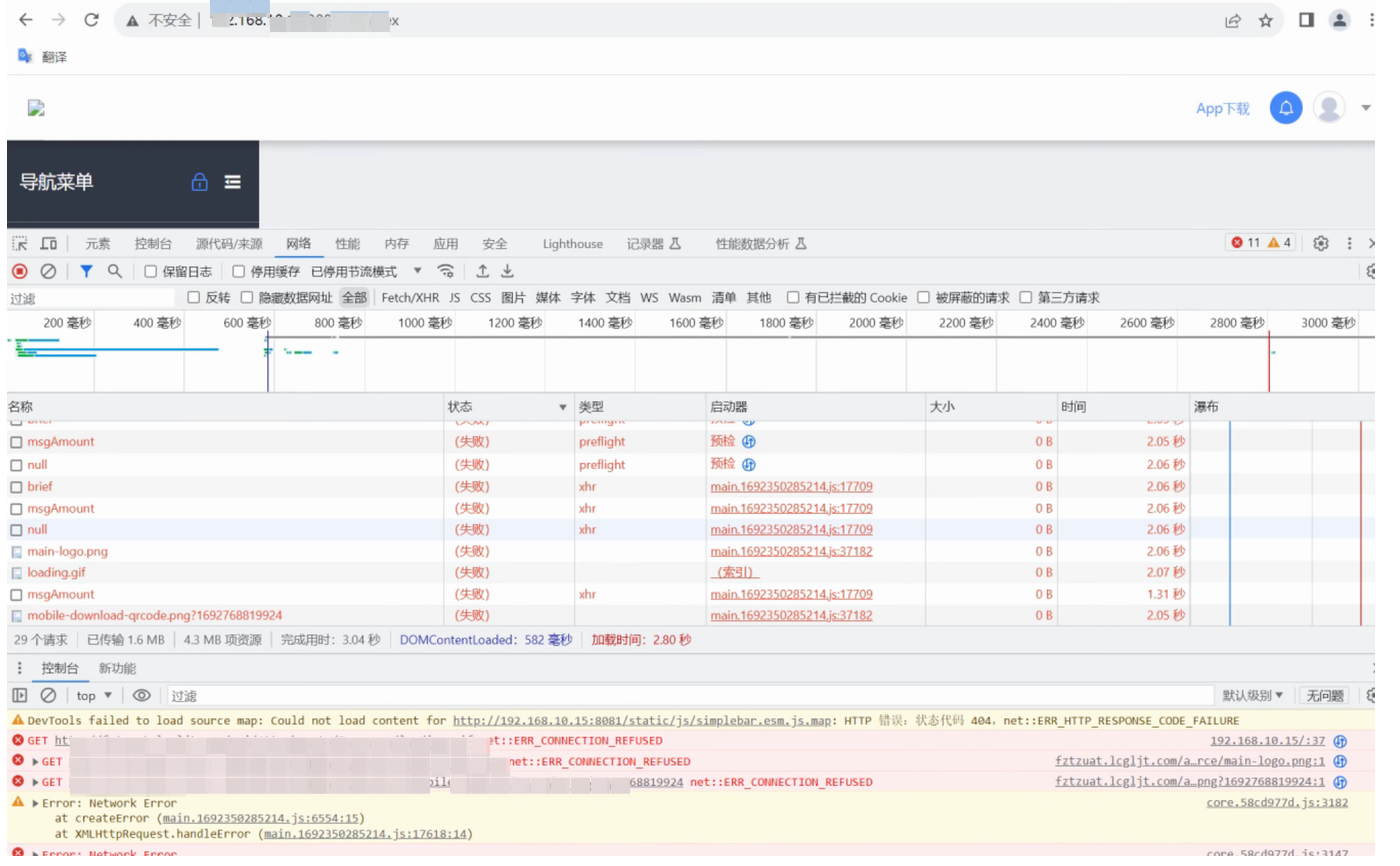Tick the 被屏蔽的请求 checkbox
Image resolution: width=1400 pixels, height=866 pixels.
(x=924, y=297)
